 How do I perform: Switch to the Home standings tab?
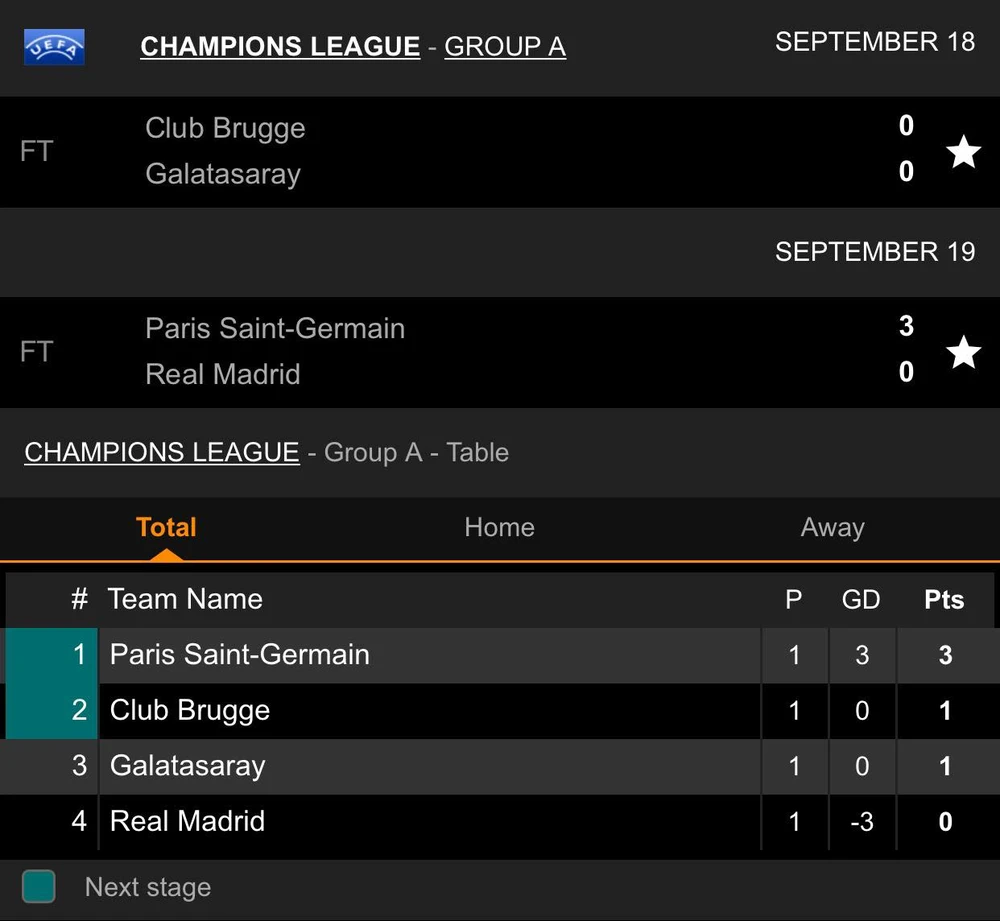499,527
